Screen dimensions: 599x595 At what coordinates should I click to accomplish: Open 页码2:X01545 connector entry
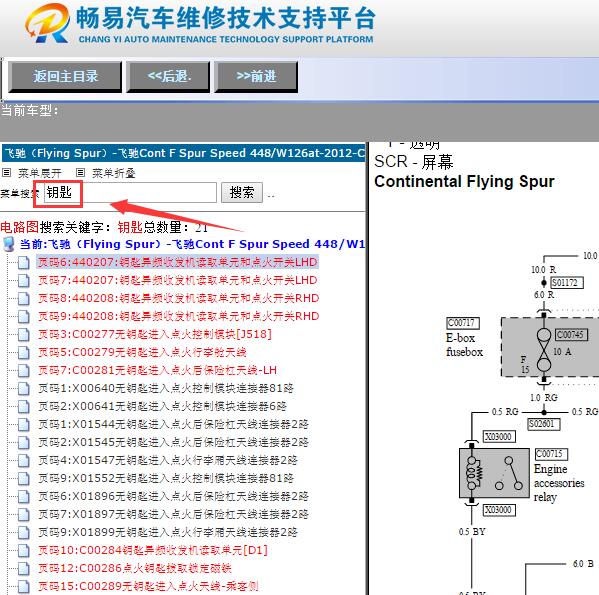click(173, 442)
